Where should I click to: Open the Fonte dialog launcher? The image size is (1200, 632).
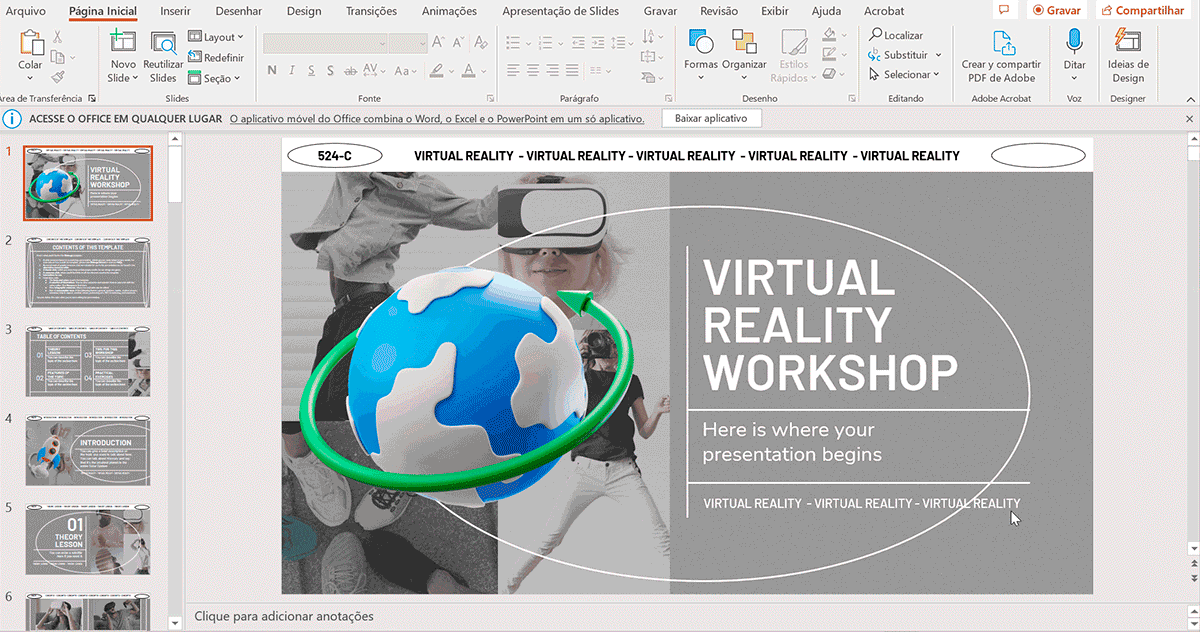(490, 98)
